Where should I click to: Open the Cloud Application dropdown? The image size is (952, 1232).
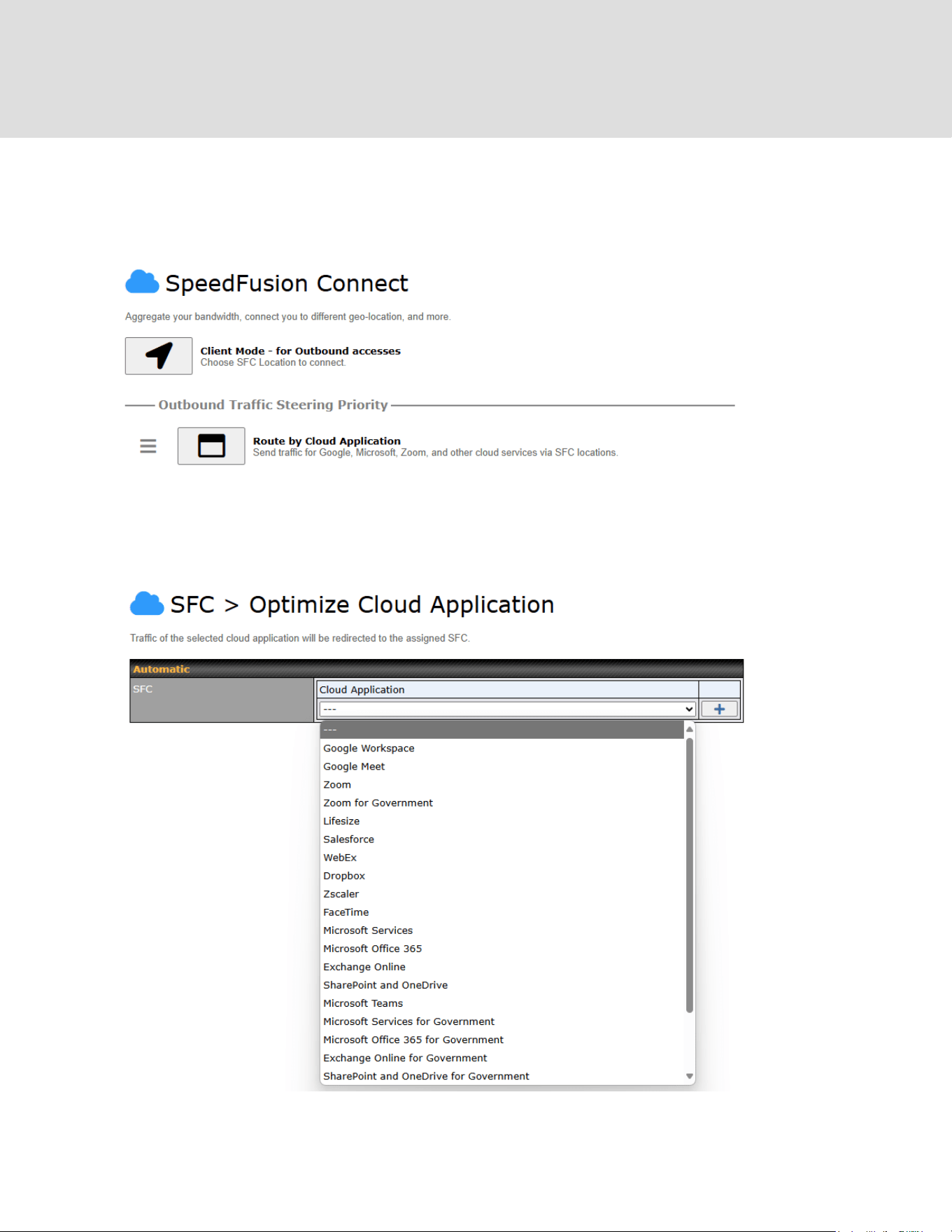click(x=507, y=709)
